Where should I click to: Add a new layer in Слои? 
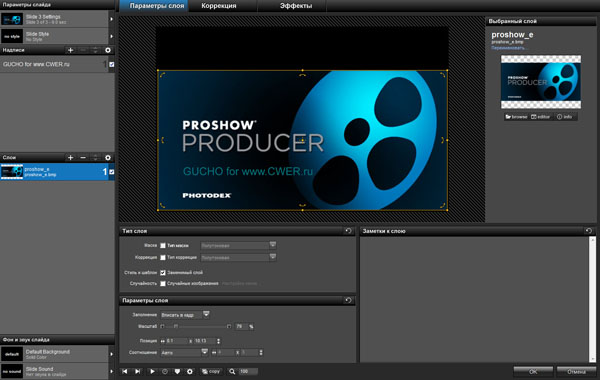pyautogui.click(x=70, y=158)
